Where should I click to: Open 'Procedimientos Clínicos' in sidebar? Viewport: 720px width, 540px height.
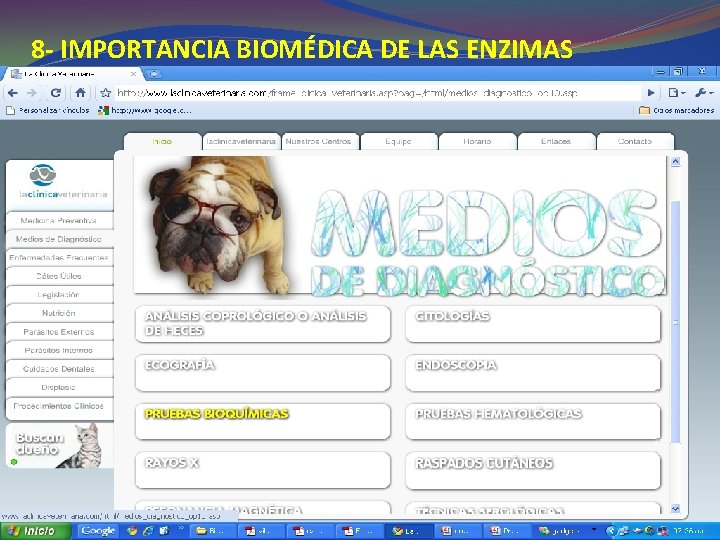pyautogui.click(x=59, y=406)
